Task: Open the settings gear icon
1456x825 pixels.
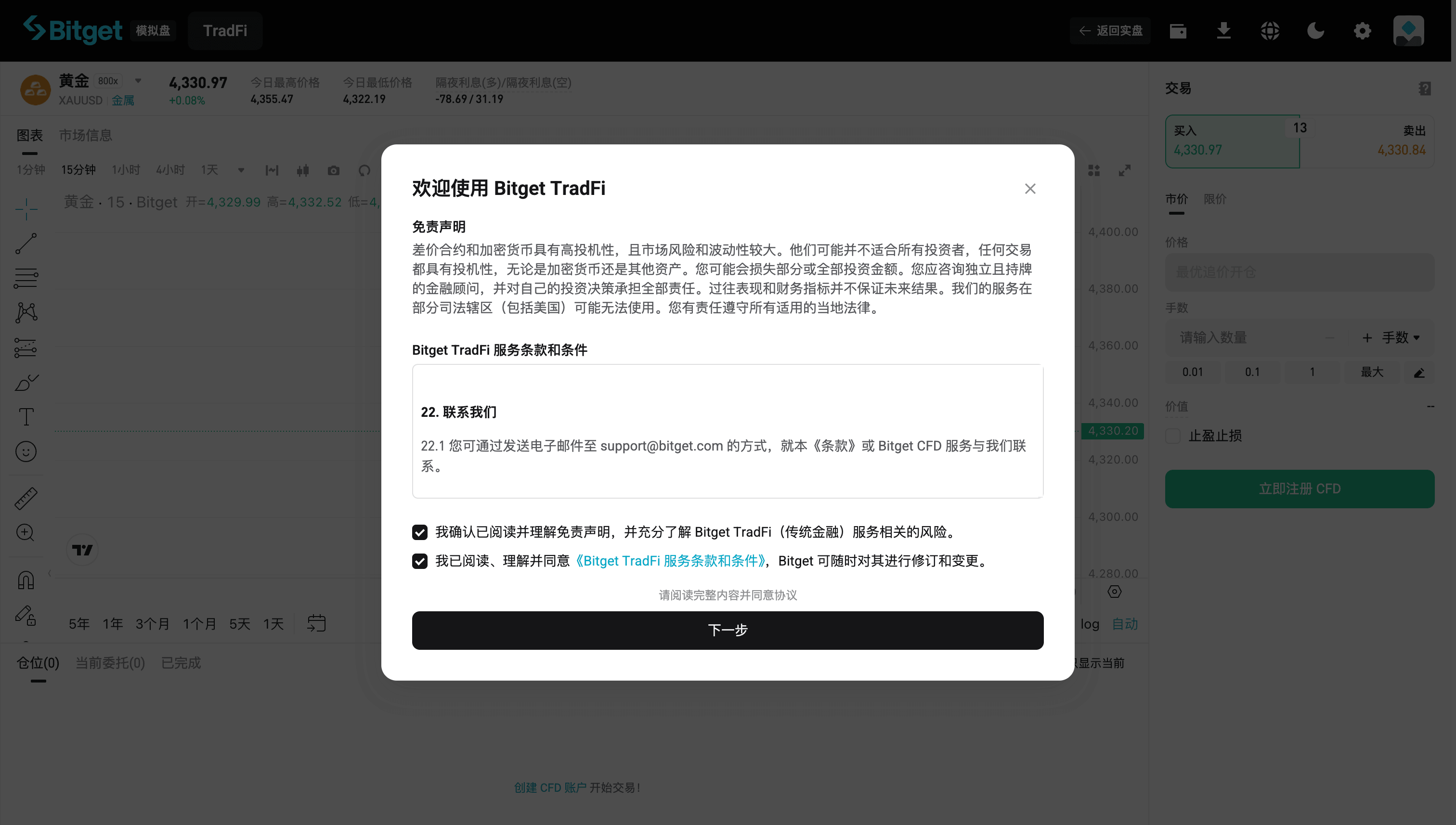Action: [x=1362, y=31]
